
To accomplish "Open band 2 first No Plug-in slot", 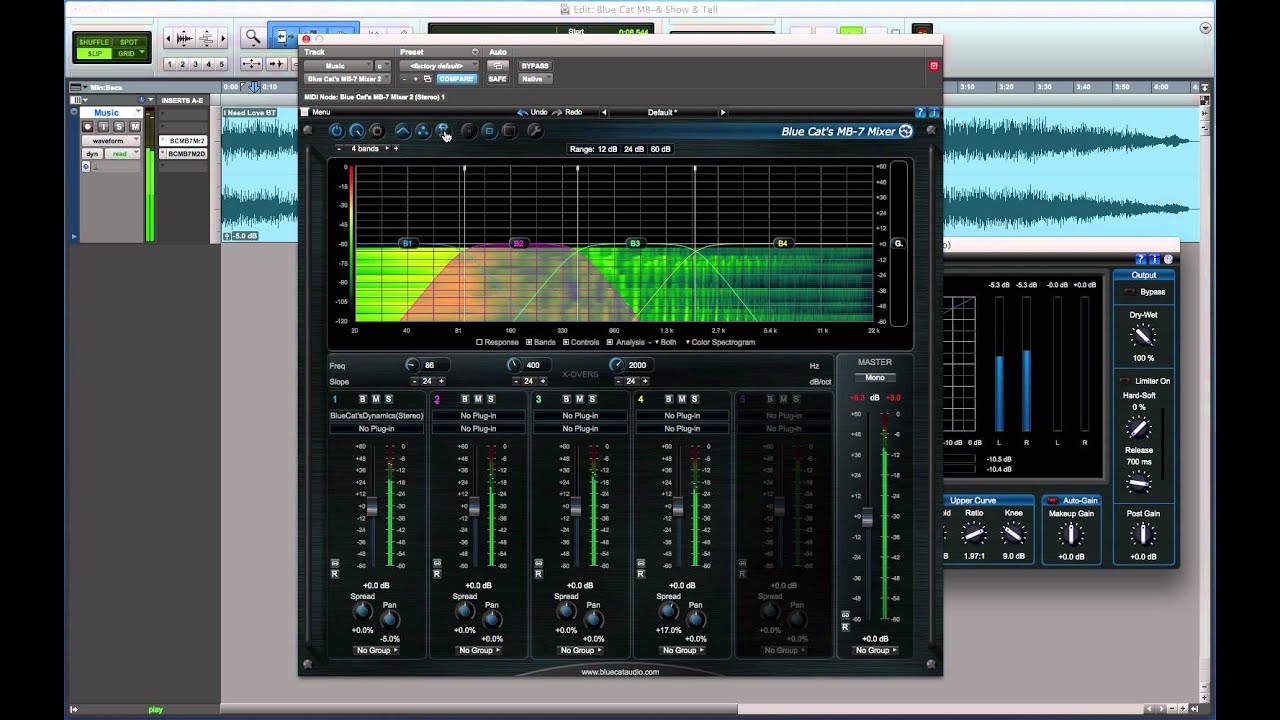I will (478, 416).
